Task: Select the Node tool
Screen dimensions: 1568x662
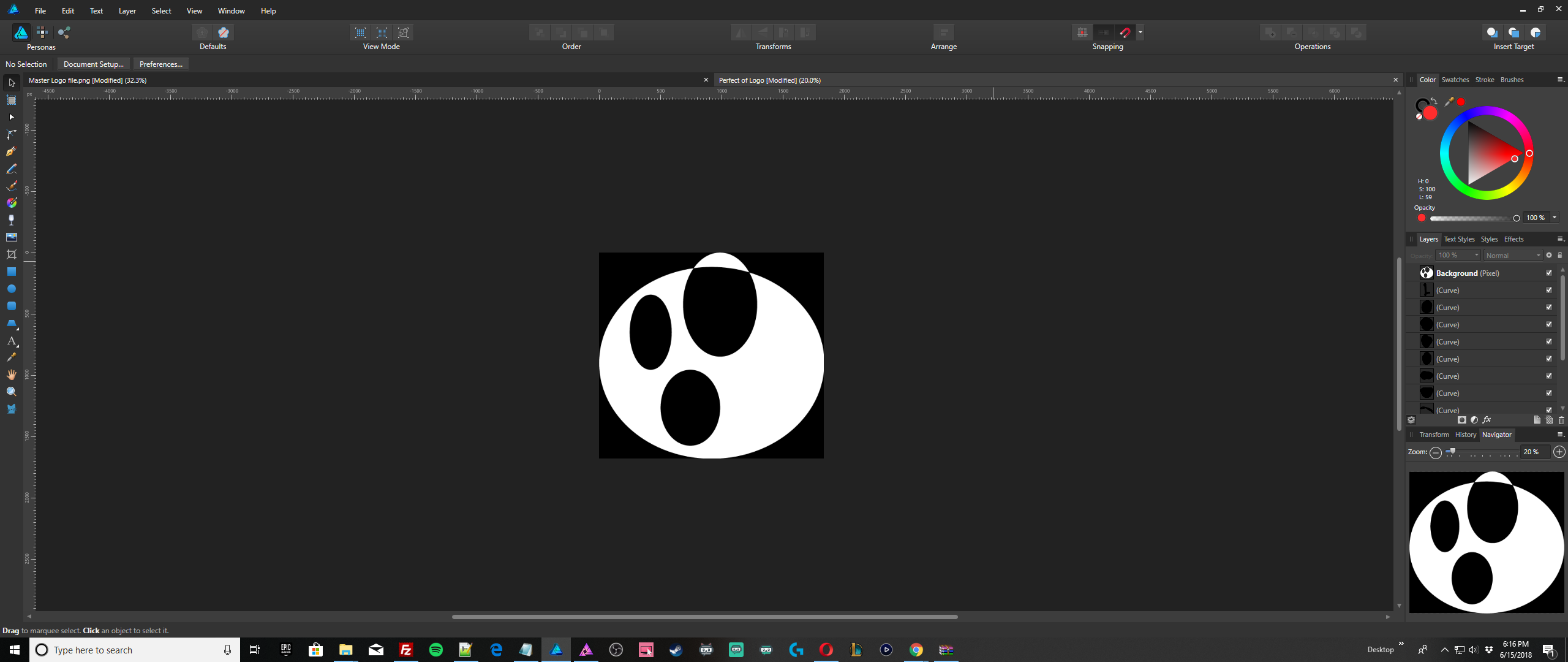Action: point(12,117)
